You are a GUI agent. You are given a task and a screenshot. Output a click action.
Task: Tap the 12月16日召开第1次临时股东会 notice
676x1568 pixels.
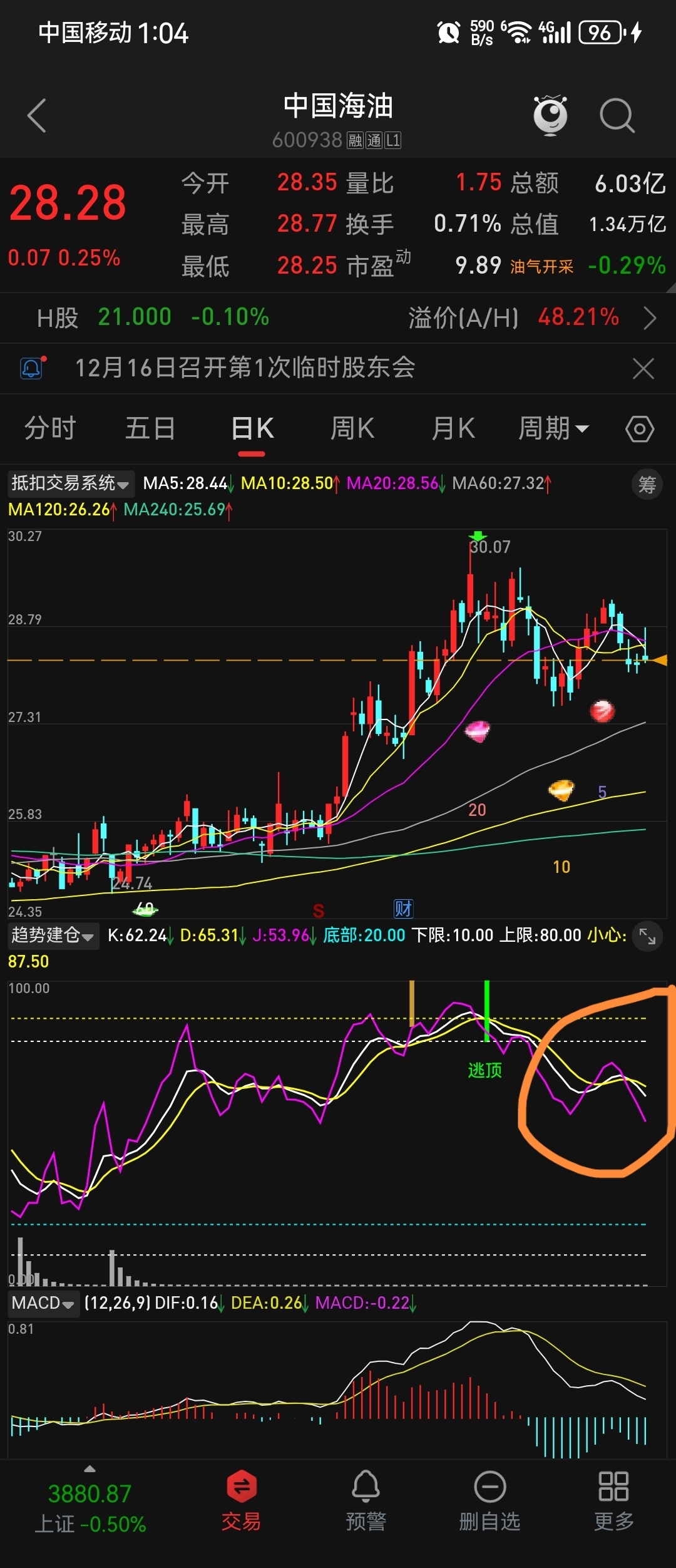(x=245, y=368)
